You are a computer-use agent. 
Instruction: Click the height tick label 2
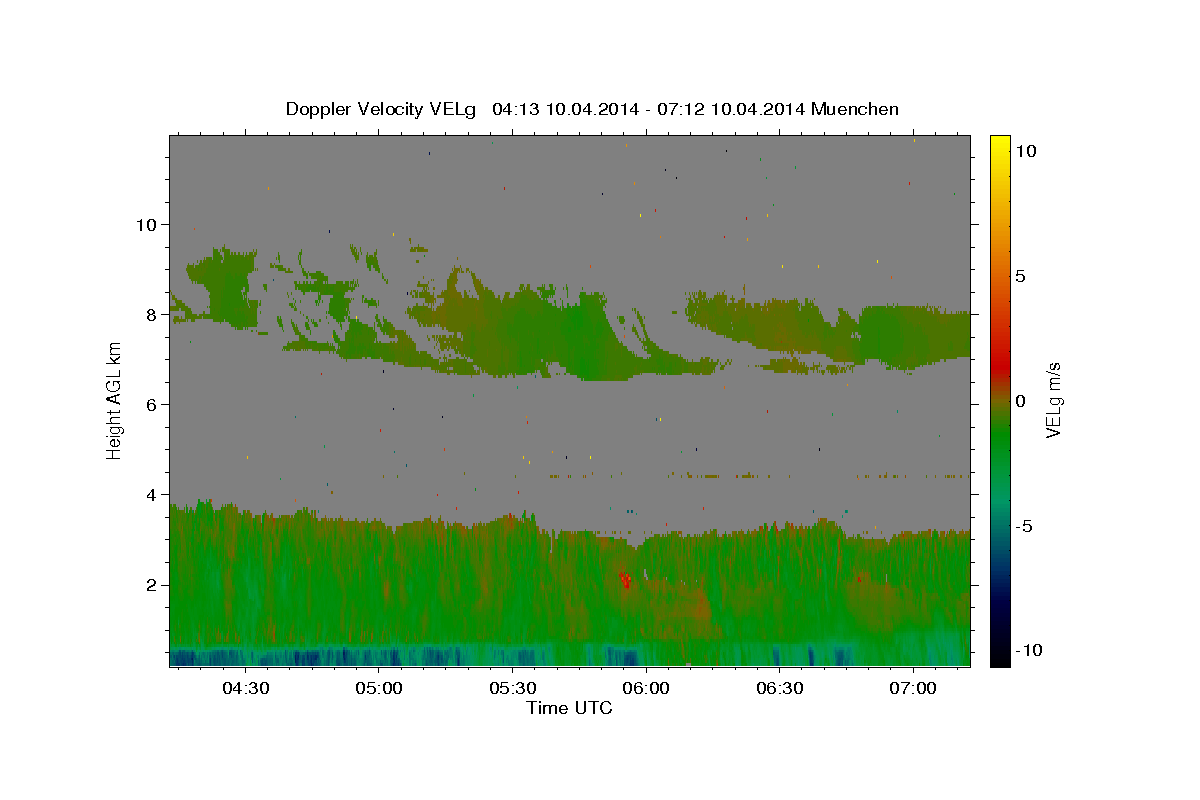click(152, 585)
